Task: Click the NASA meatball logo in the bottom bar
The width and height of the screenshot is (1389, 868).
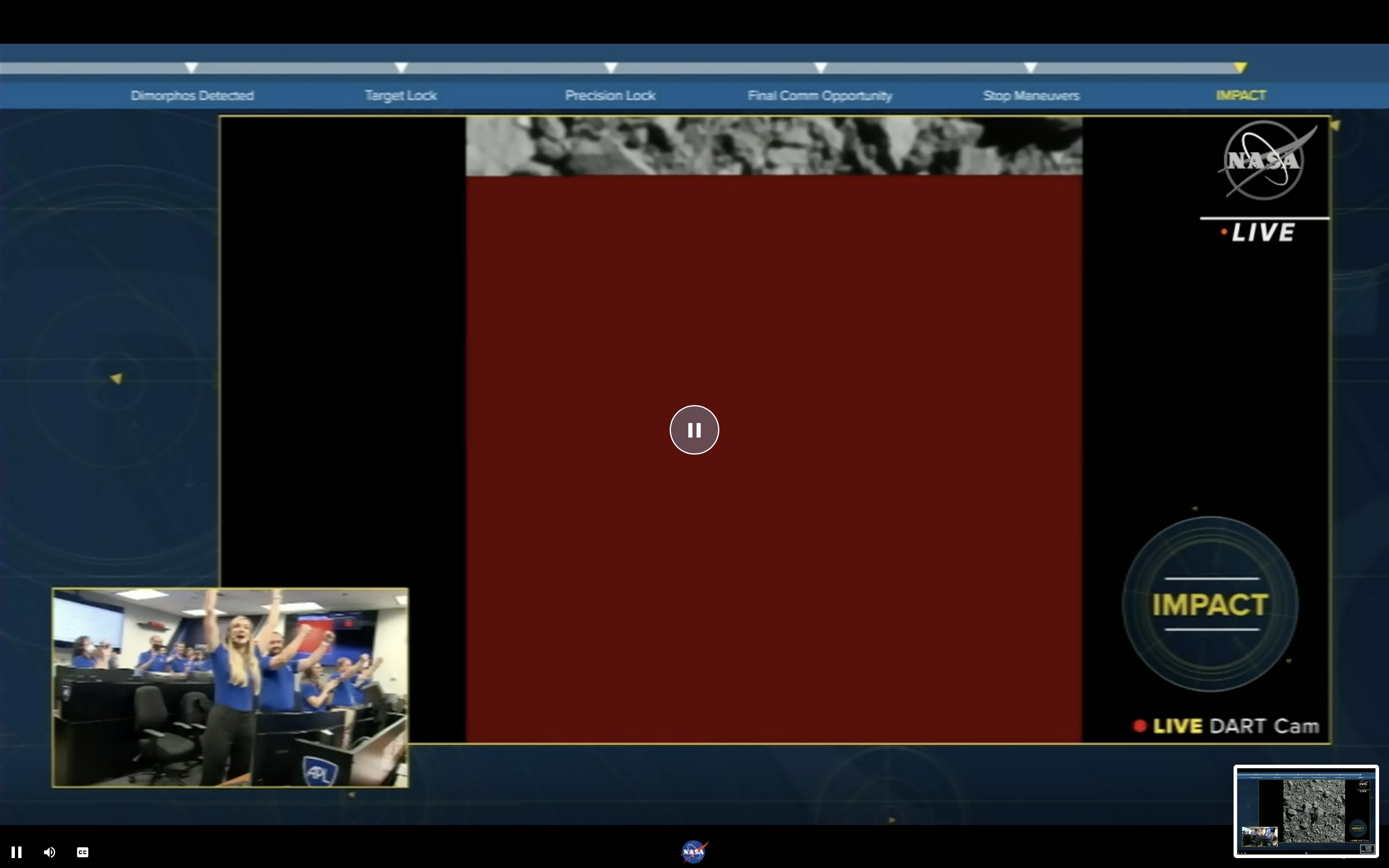Action: click(x=694, y=851)
